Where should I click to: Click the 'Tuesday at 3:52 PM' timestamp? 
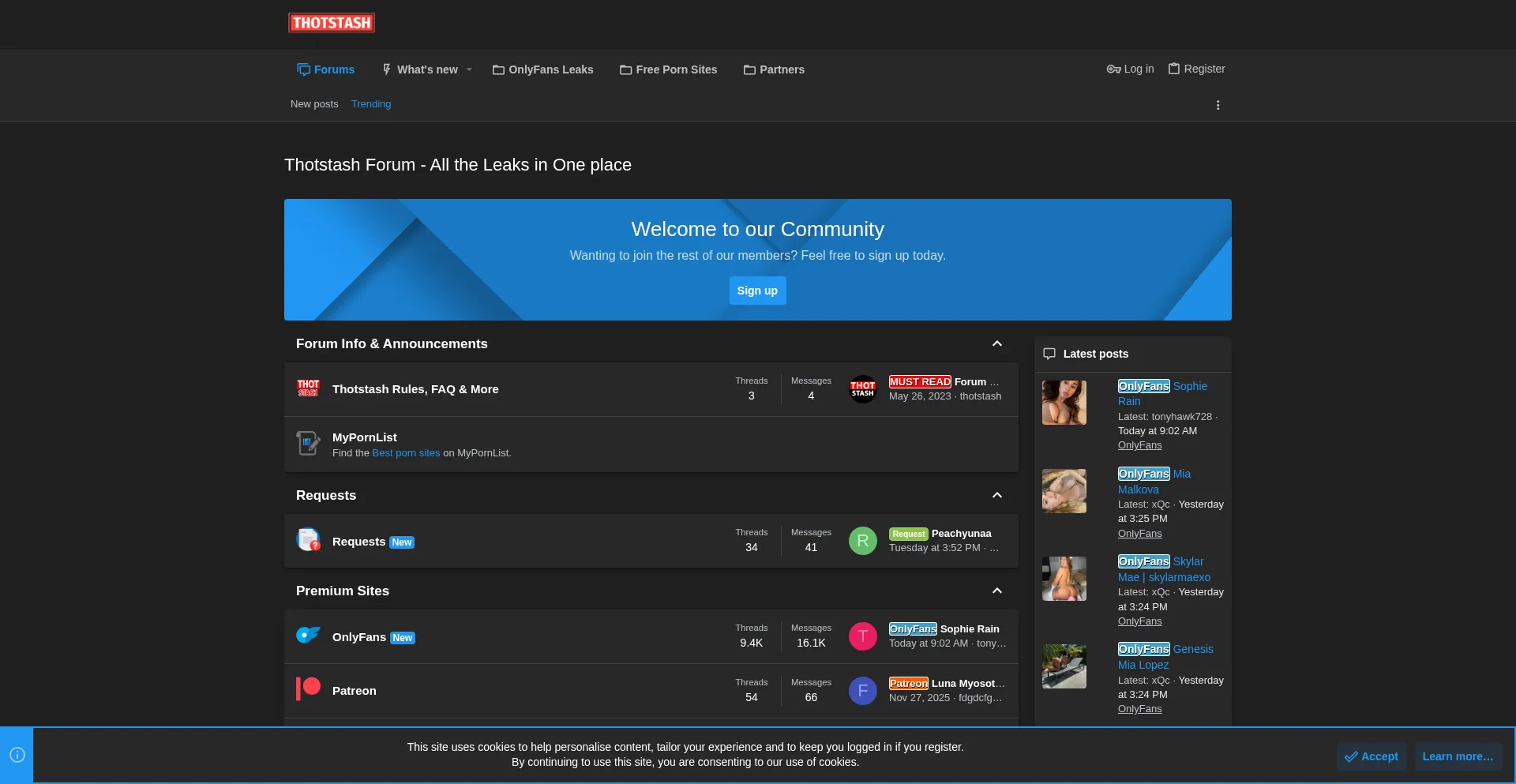935,548
